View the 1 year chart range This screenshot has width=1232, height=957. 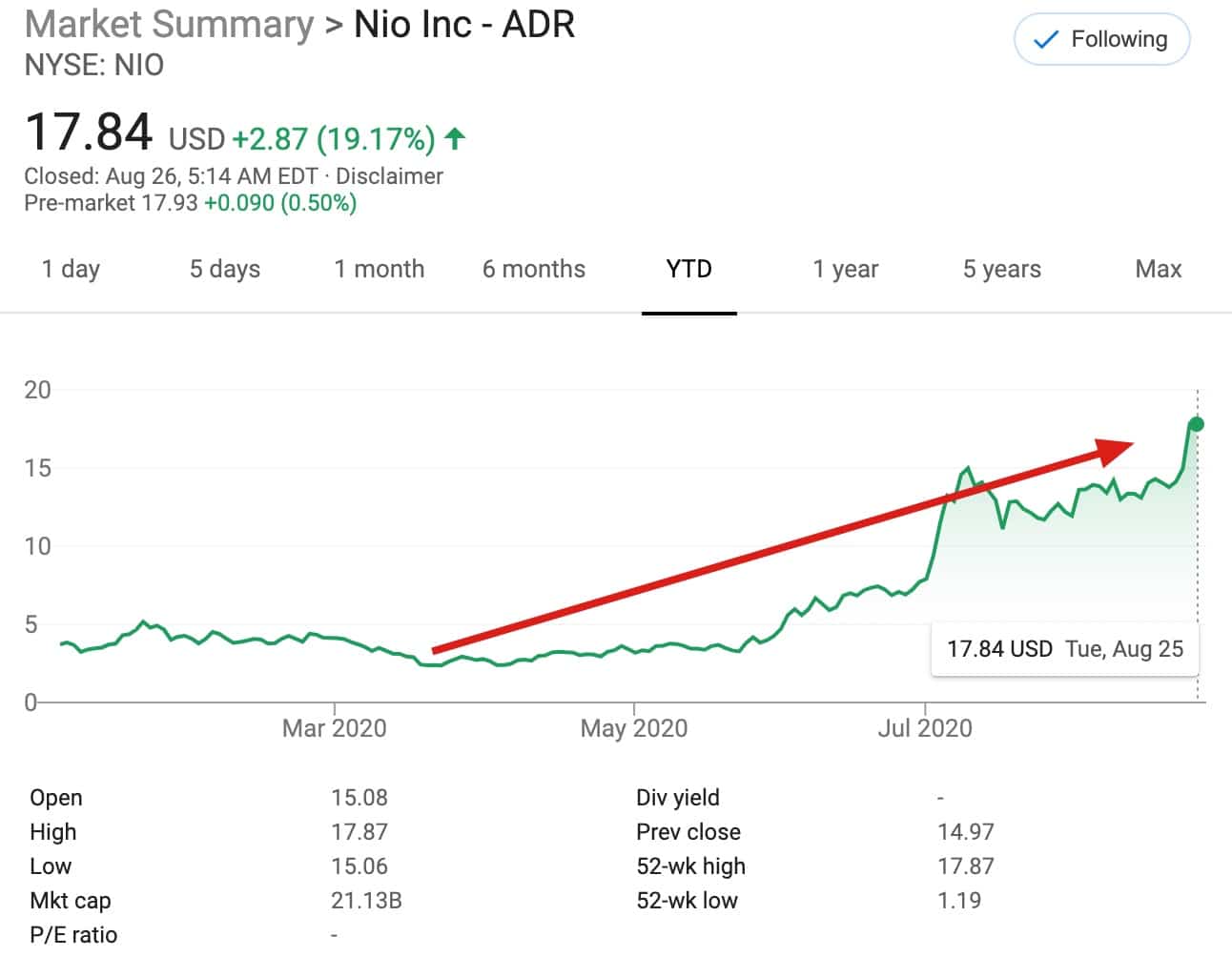point(845,270)
